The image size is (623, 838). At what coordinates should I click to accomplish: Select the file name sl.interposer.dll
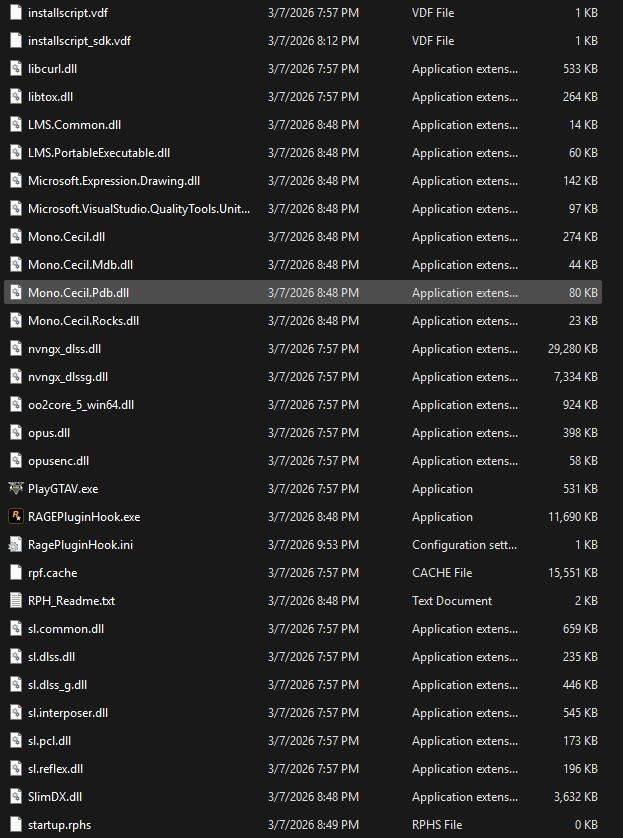[x=68, y=713]
